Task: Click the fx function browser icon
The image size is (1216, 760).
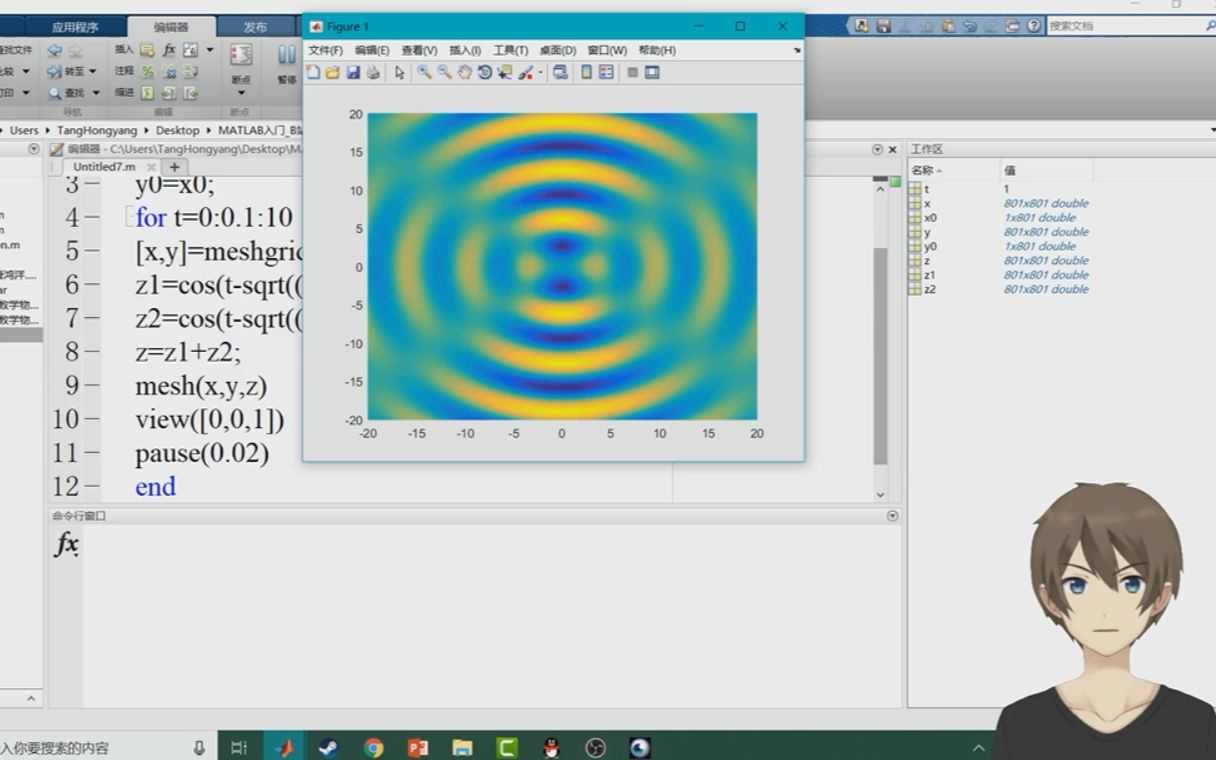Action: coord(66,544)
